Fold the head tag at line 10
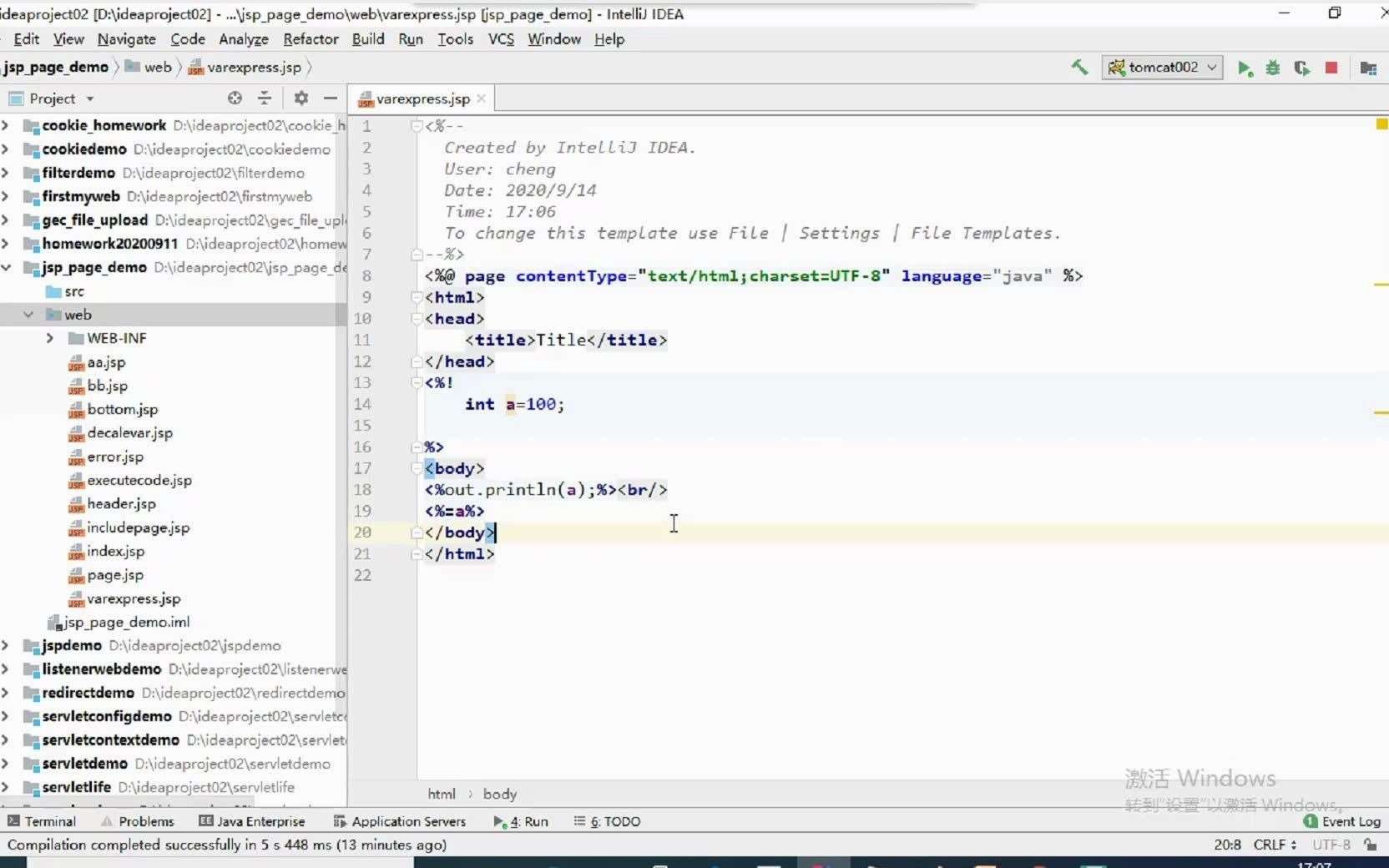This screenshot has width=1389, height=868. click(417, 318)
